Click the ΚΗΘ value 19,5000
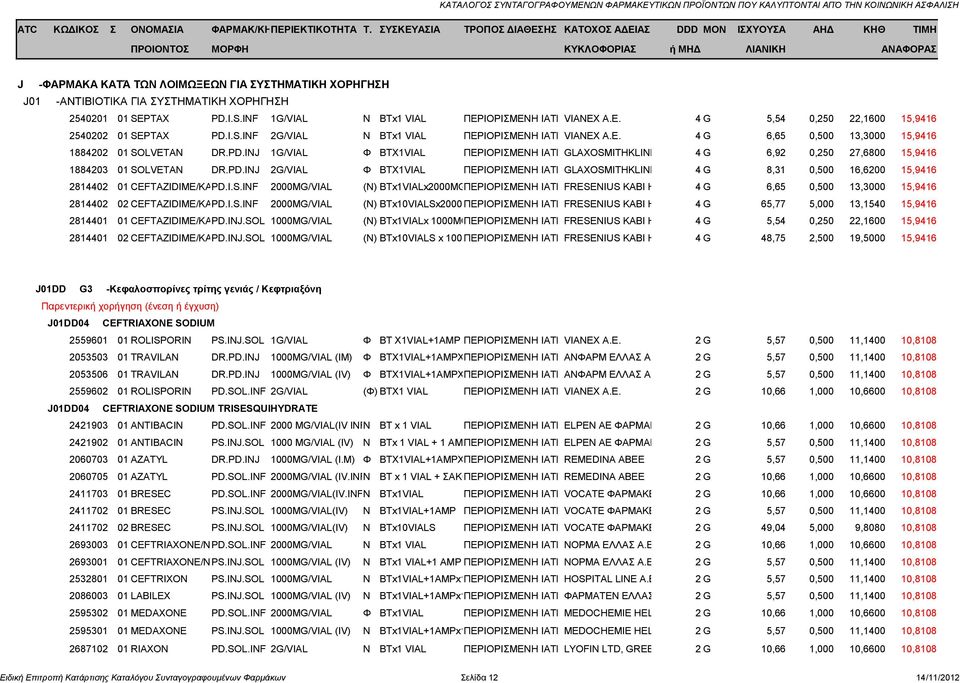 pyautogui.click(x=867, y=238)
